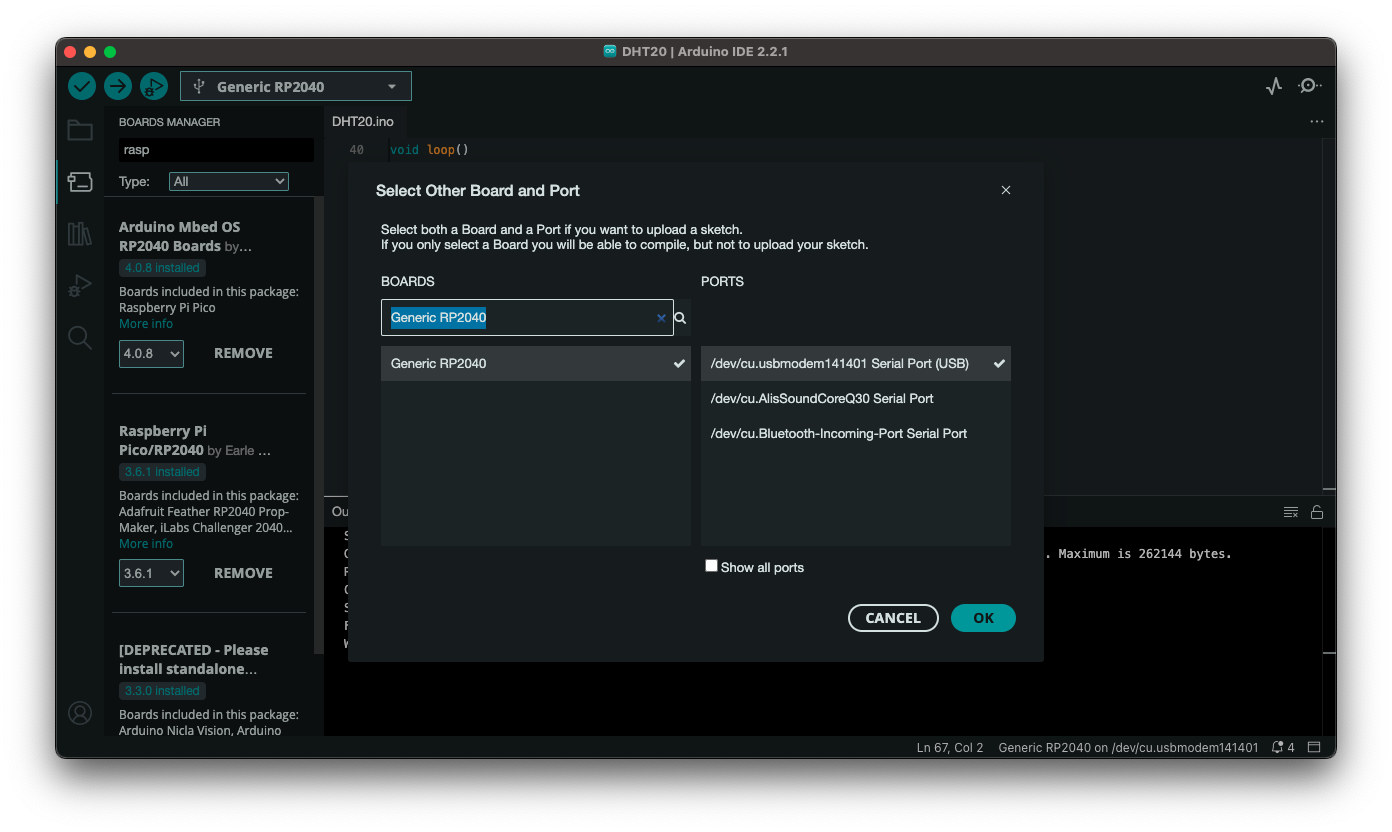Remove the Raspberry Pi Pico/RP2040 package
The width and height of the screenshot is (1392, 832).
click(x=243, y=573)
